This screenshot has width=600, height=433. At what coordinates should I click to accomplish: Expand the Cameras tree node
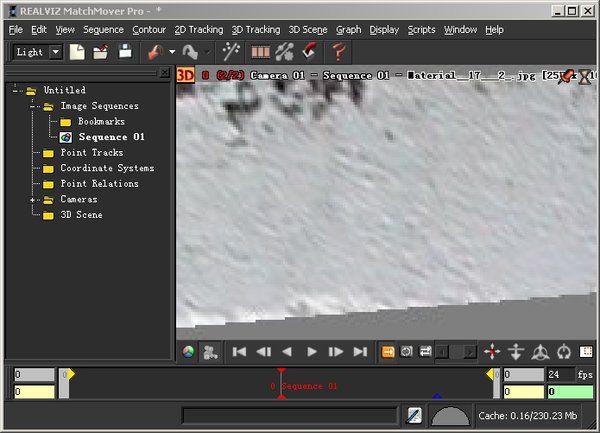pos(34,199)
